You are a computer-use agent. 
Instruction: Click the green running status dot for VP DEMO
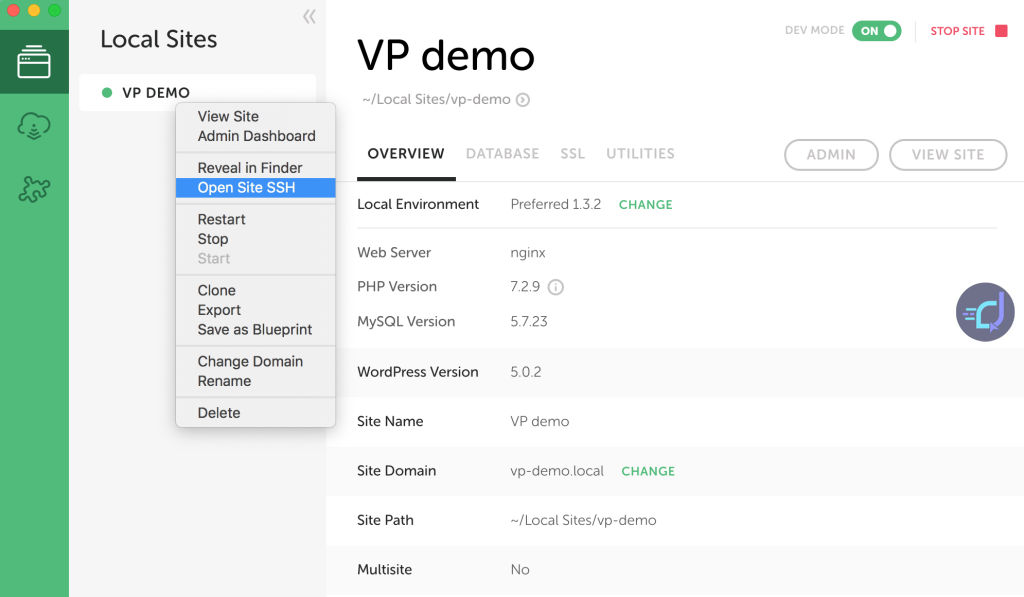click(107, 93)
